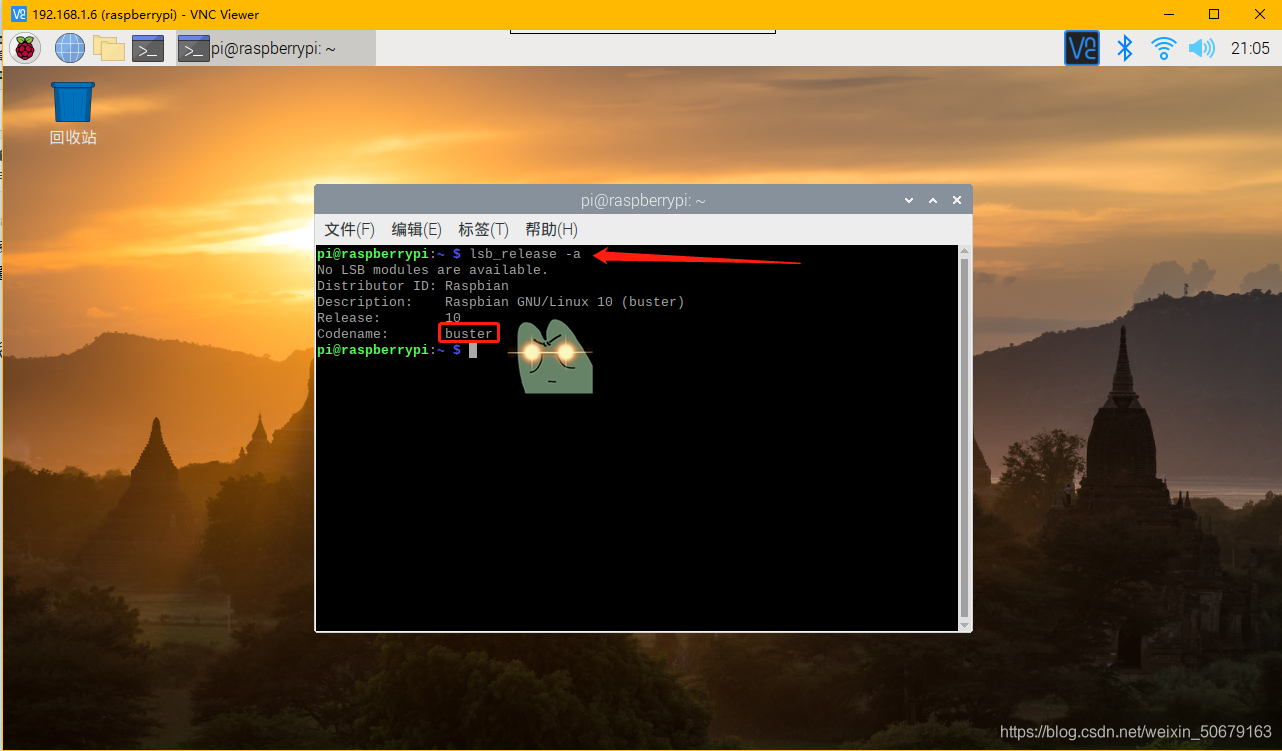Launch a new terminal from the panel

tap(148, 48)
